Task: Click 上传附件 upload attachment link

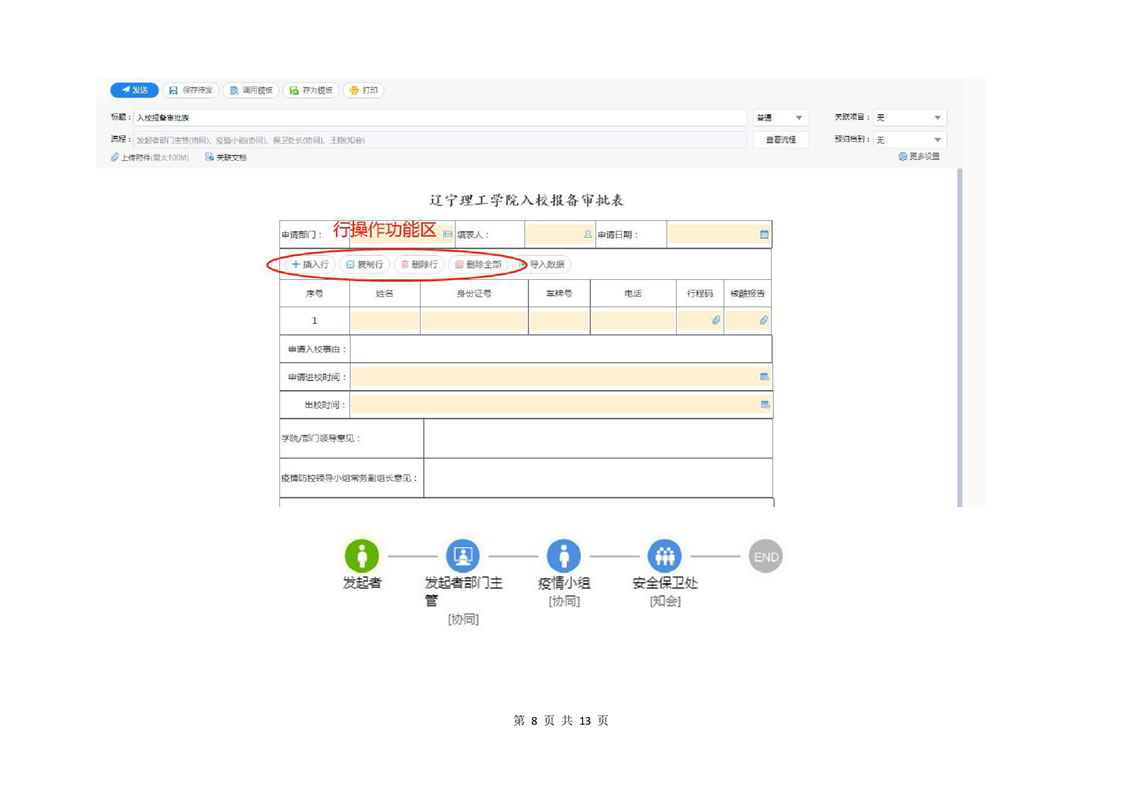Action: click(x=150, y=157)
